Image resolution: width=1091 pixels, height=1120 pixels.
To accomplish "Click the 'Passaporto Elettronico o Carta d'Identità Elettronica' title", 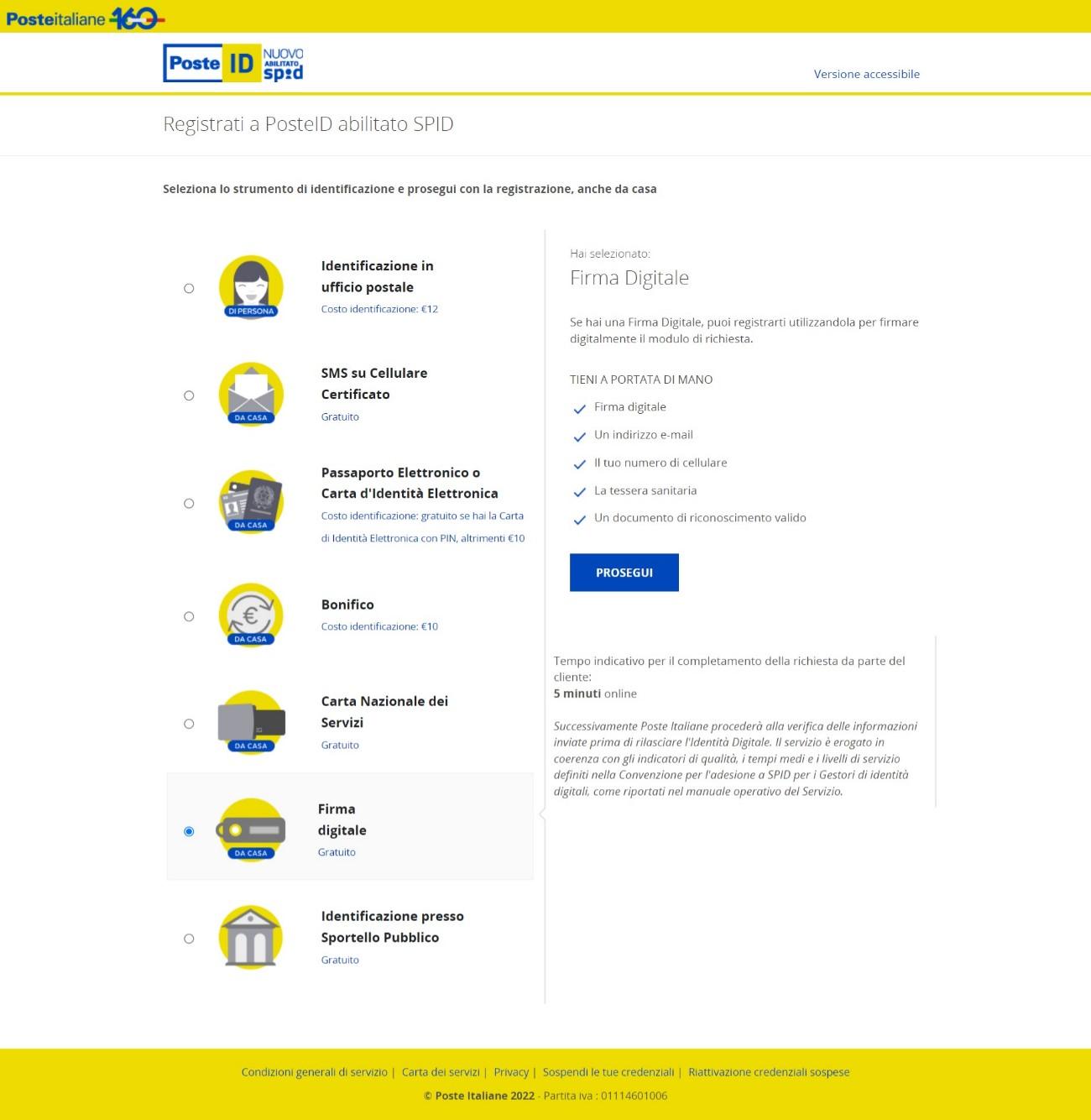I will pyautogui.click(x=410, y=483).
